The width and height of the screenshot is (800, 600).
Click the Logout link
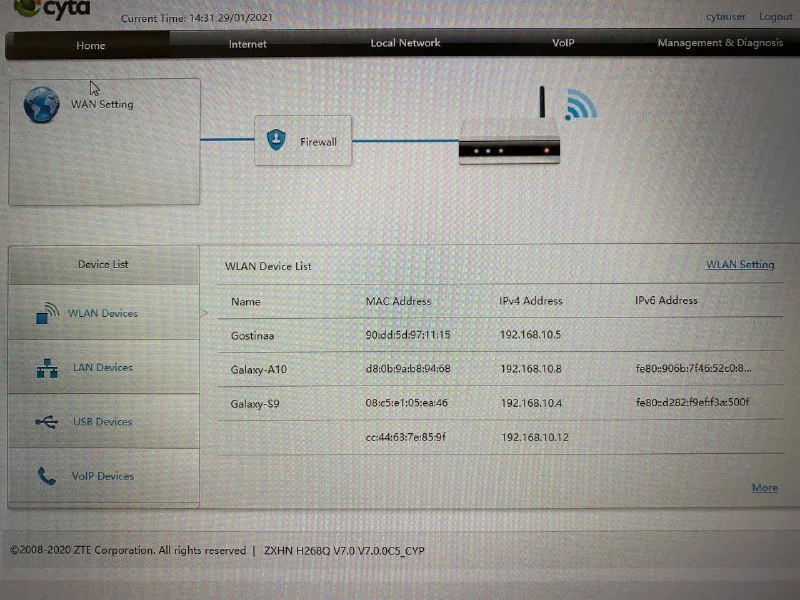coord(775,17)
